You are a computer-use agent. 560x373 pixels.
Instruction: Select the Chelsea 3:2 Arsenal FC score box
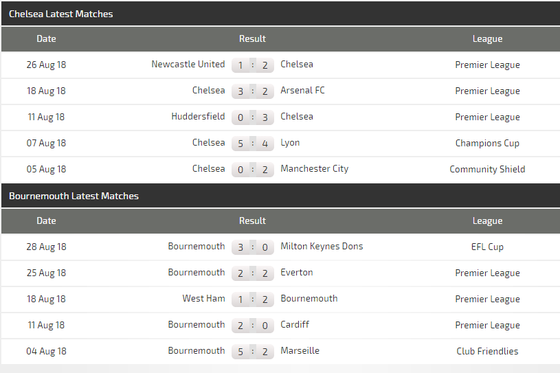252,91
